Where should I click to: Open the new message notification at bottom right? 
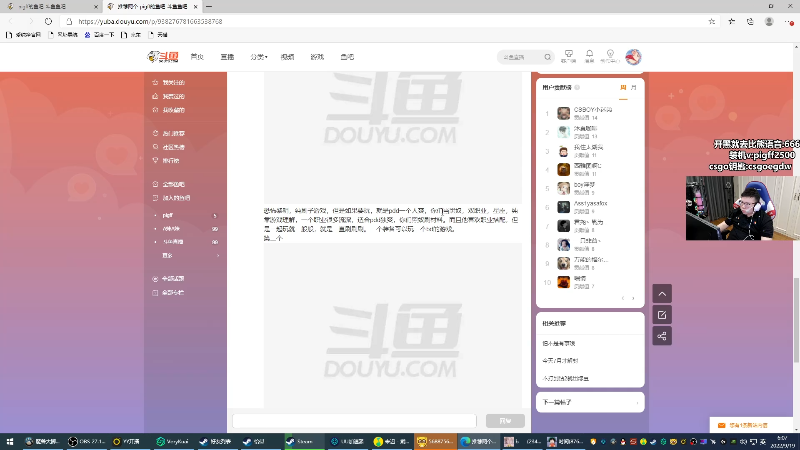pos(749,425)
